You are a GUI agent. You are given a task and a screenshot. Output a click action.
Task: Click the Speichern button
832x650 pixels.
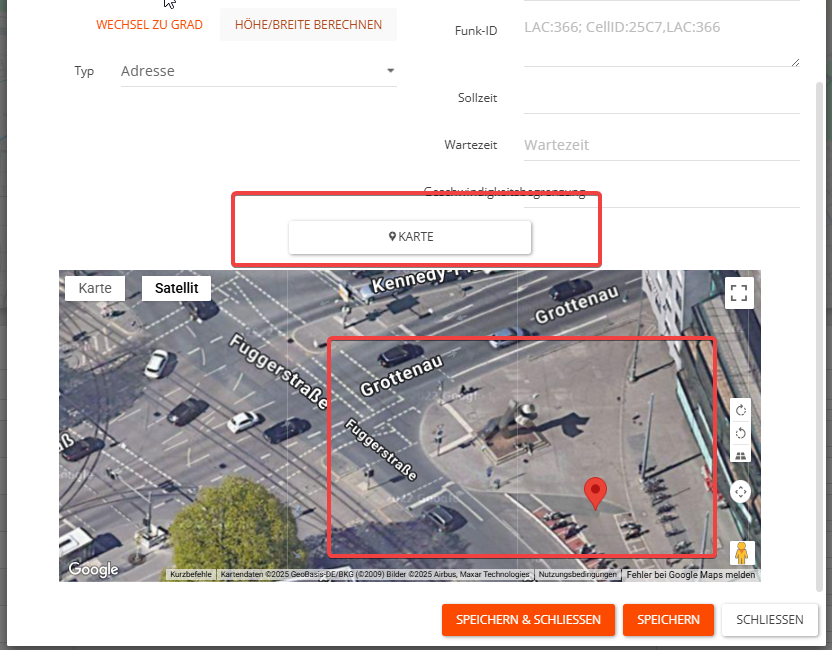point(668,620)
